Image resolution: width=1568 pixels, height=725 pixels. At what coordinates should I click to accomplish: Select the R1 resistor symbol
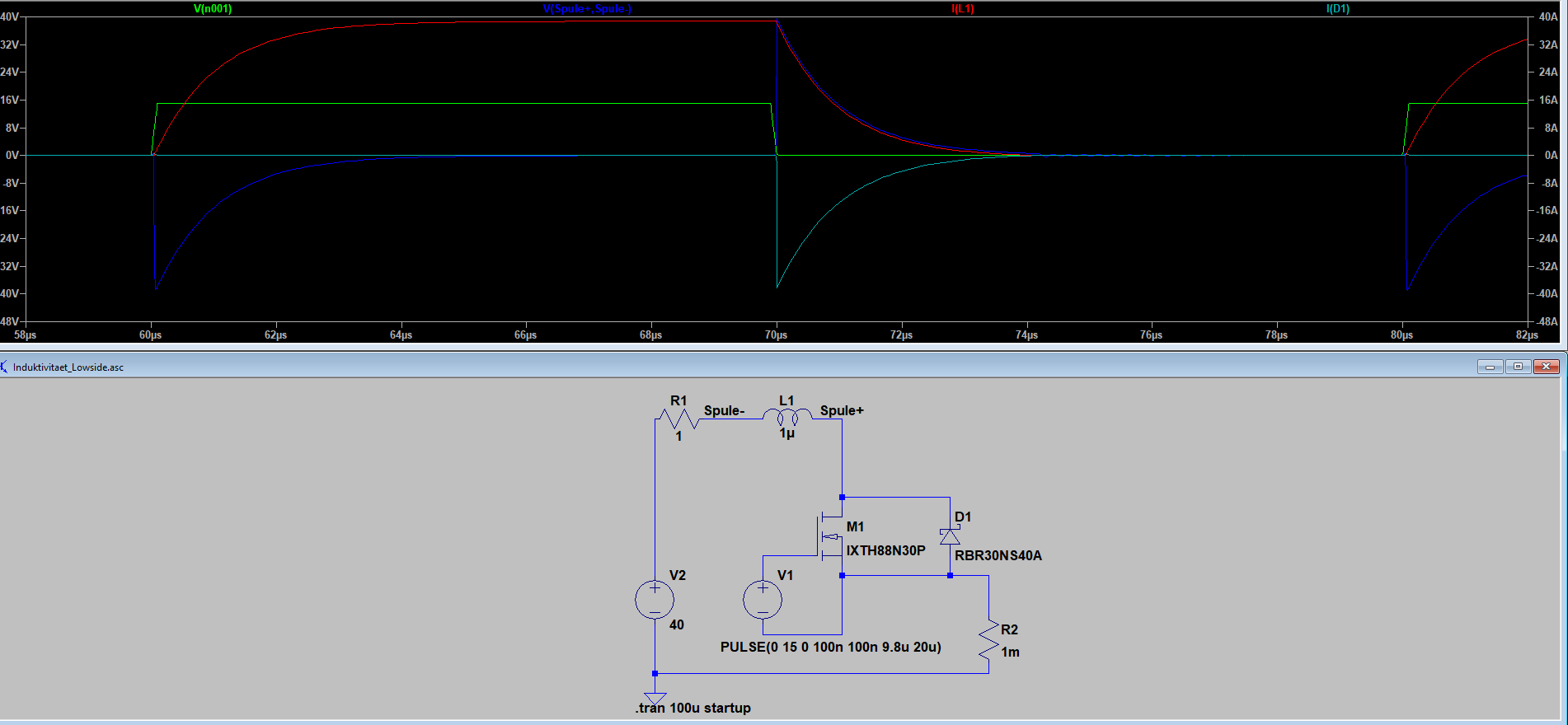point(678,419)
